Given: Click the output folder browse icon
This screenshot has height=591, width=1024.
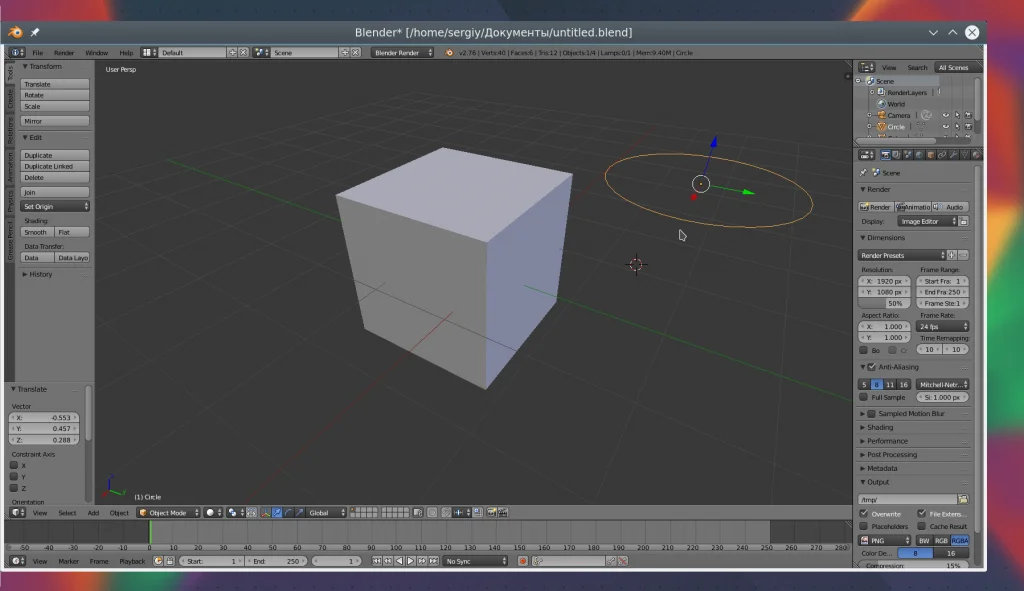Looking at the screenshot, I should [x=963, y=499].
